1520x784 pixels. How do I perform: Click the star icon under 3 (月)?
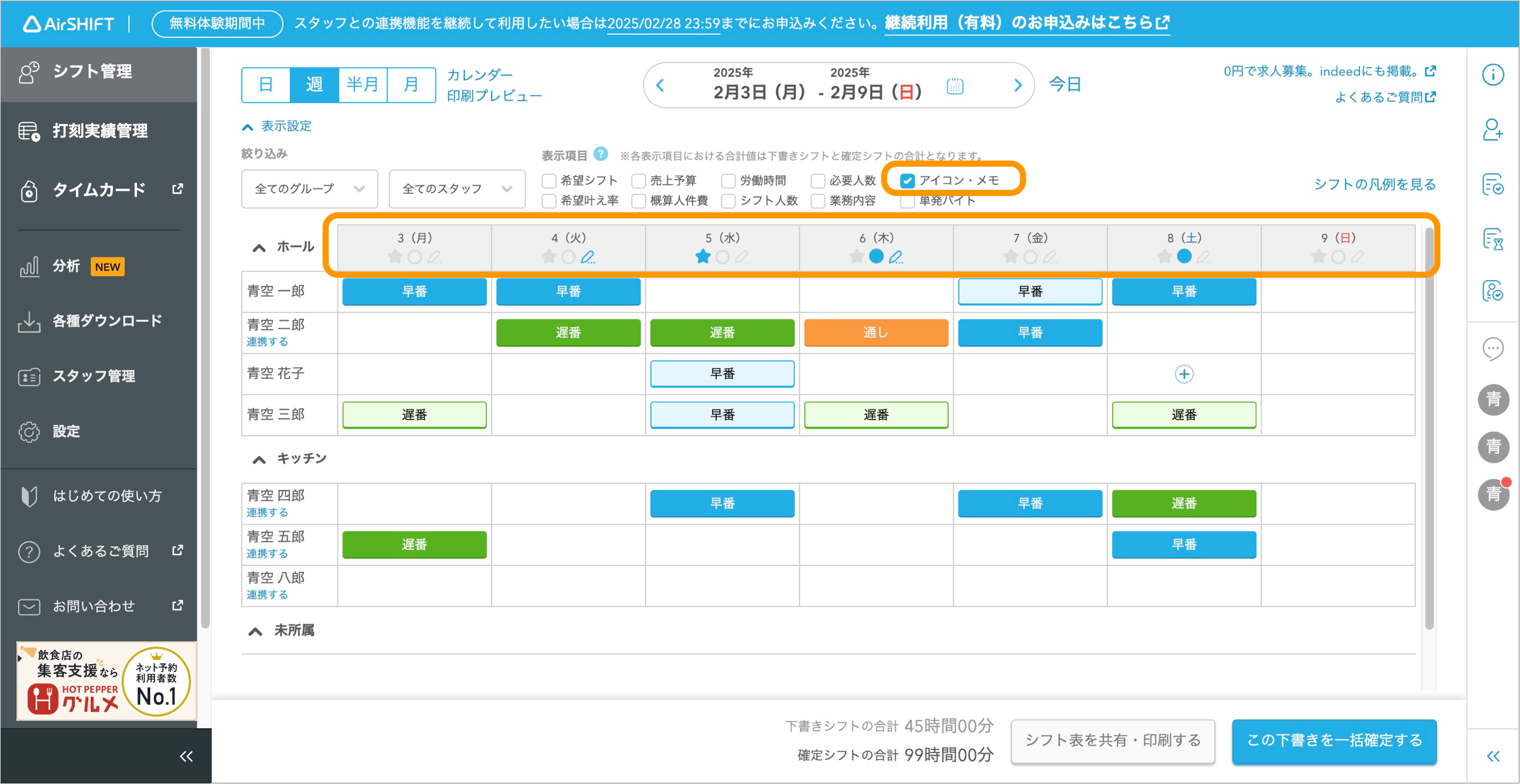(x=395, y=257)
